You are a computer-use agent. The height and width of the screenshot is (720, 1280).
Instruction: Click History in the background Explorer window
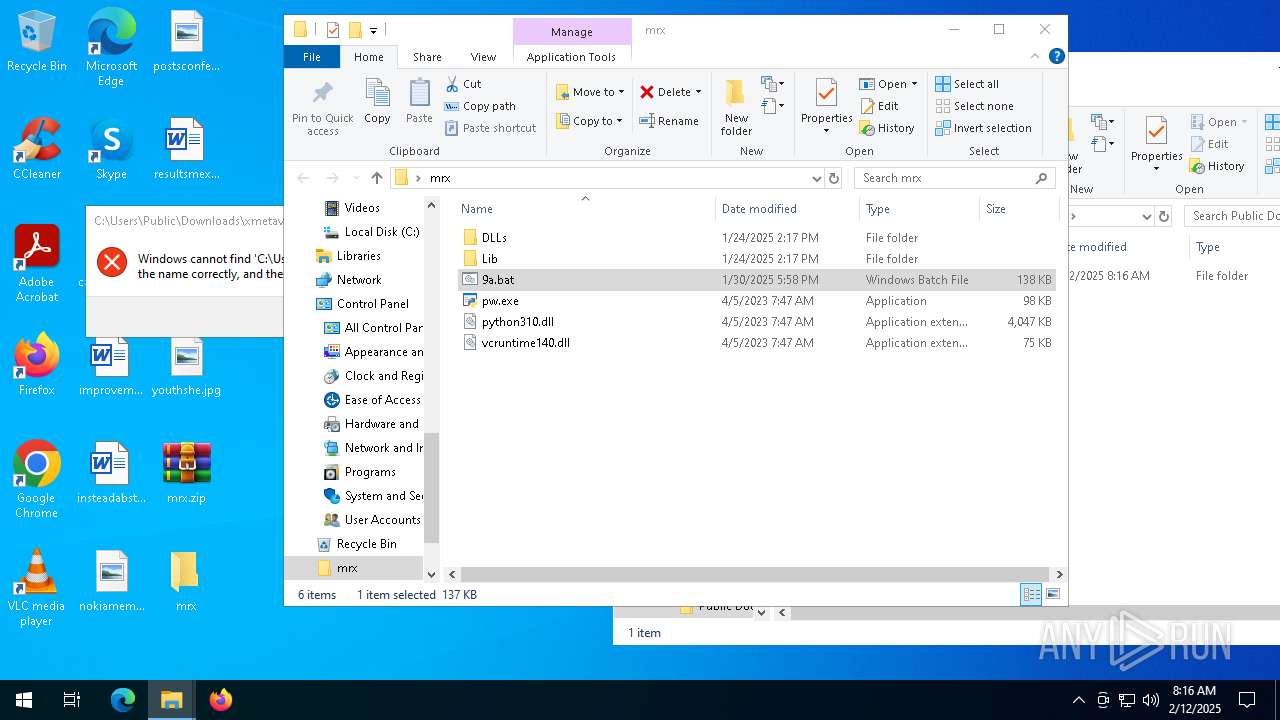(x=1217, y=166)
